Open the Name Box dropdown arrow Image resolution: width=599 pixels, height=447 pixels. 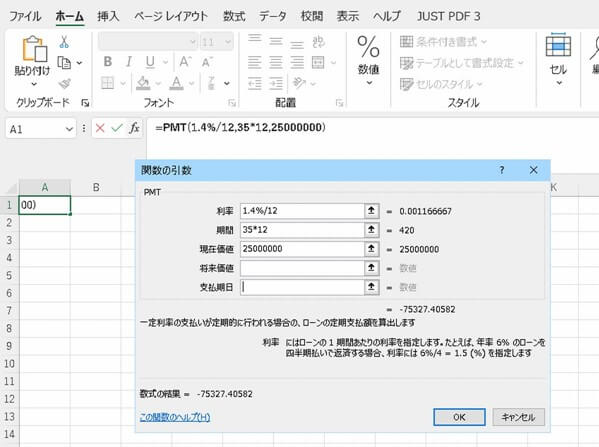tap(69, 129)
